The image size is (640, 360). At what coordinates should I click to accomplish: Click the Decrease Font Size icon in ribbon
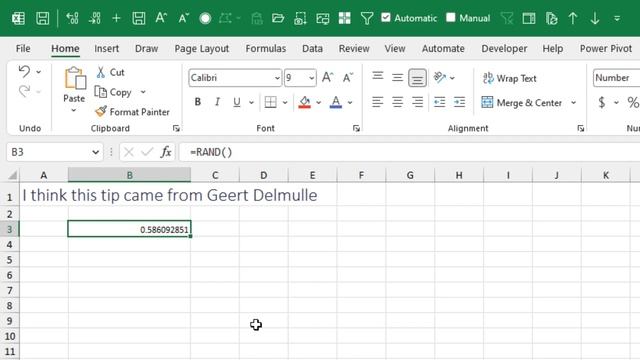[x=348, y=78]
